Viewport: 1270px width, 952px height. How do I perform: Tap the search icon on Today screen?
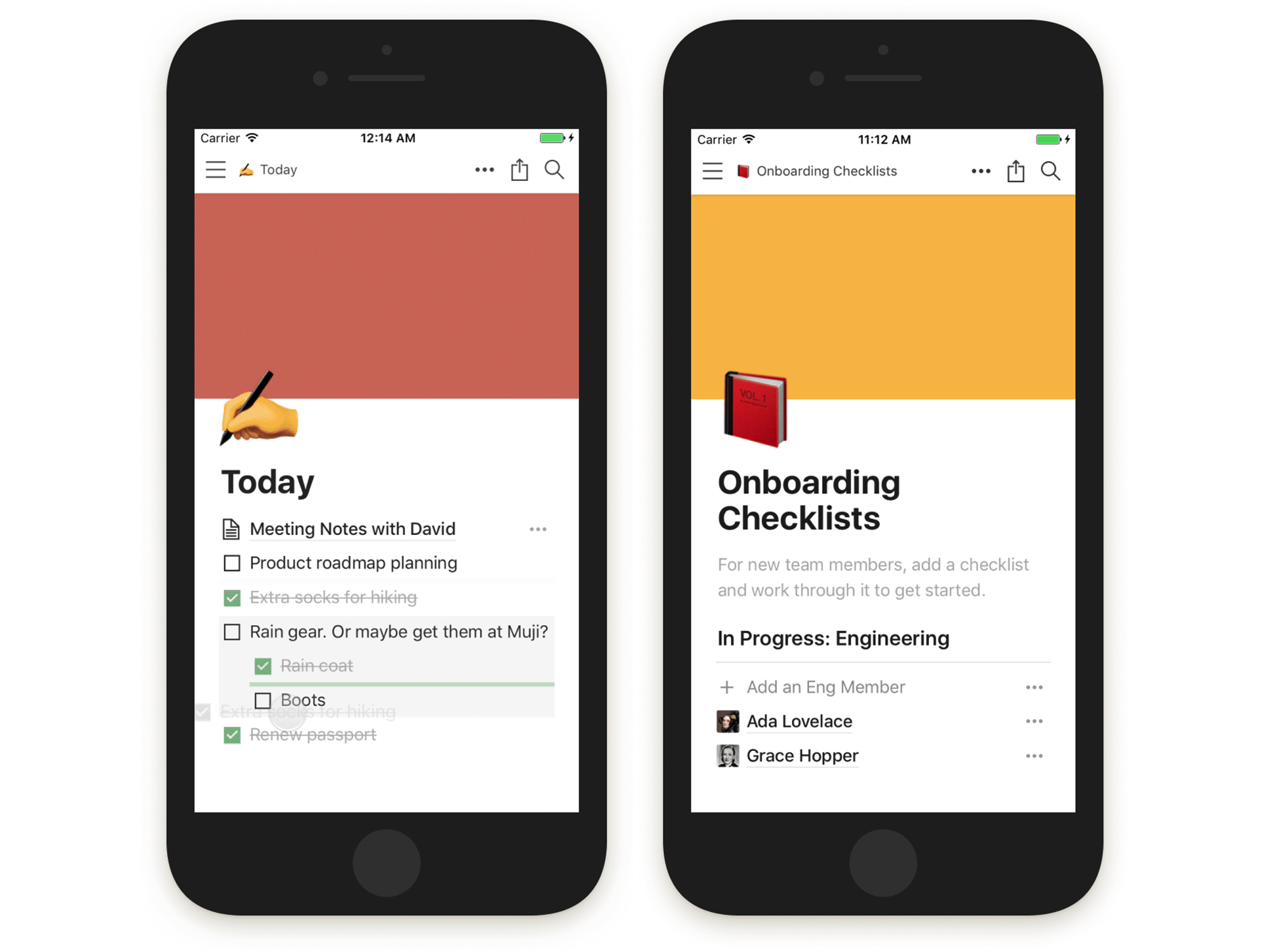(x=558, y=170)
